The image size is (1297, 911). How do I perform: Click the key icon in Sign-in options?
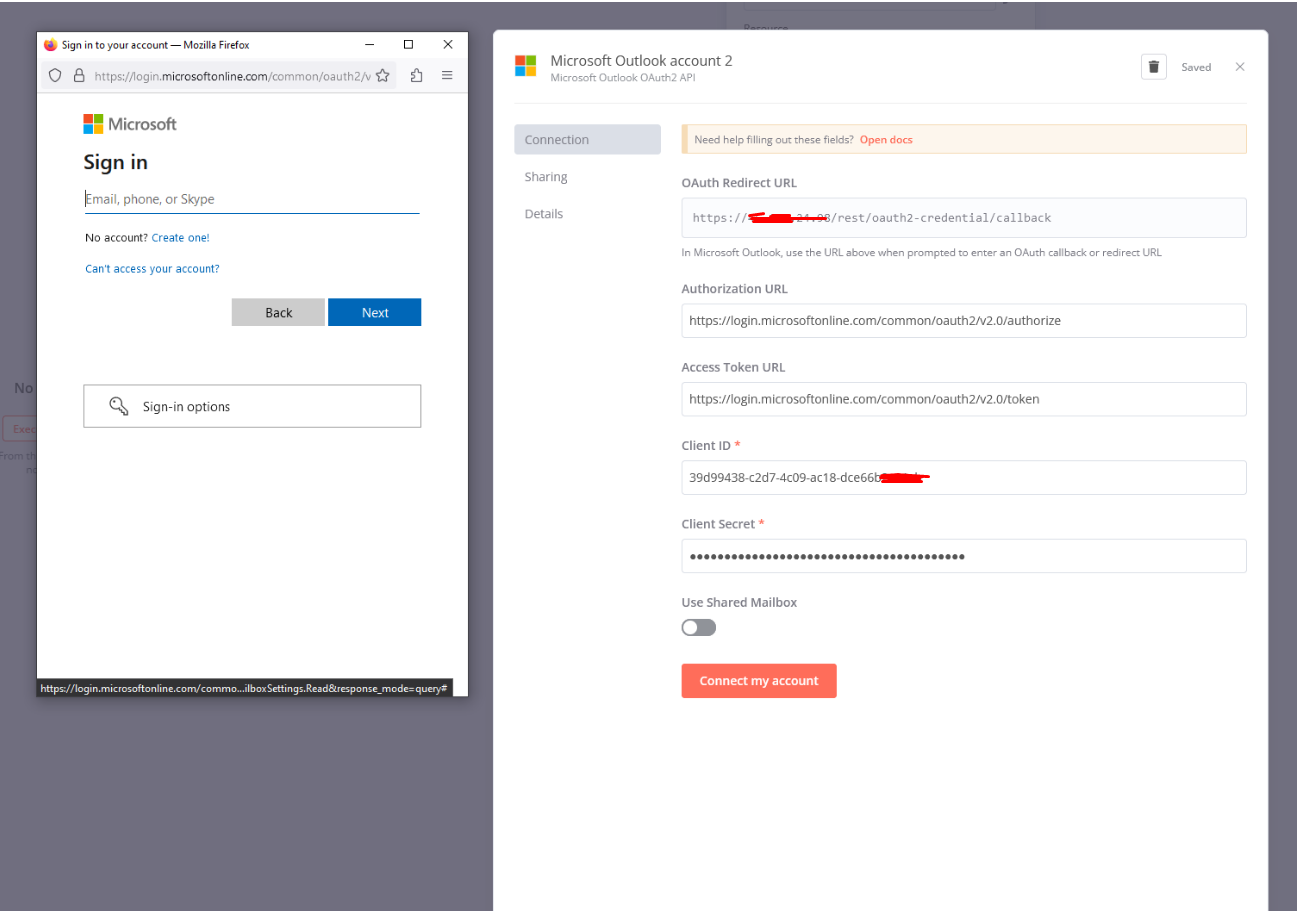[x=119, y=406]
